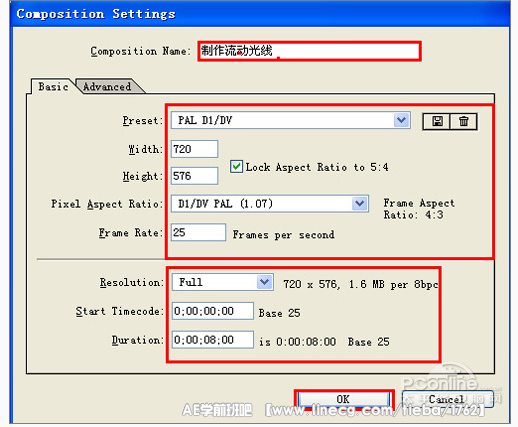Click the Composition Settings title bar
Viewport: 518px width, 427px height.
click(x=260, y=14)
